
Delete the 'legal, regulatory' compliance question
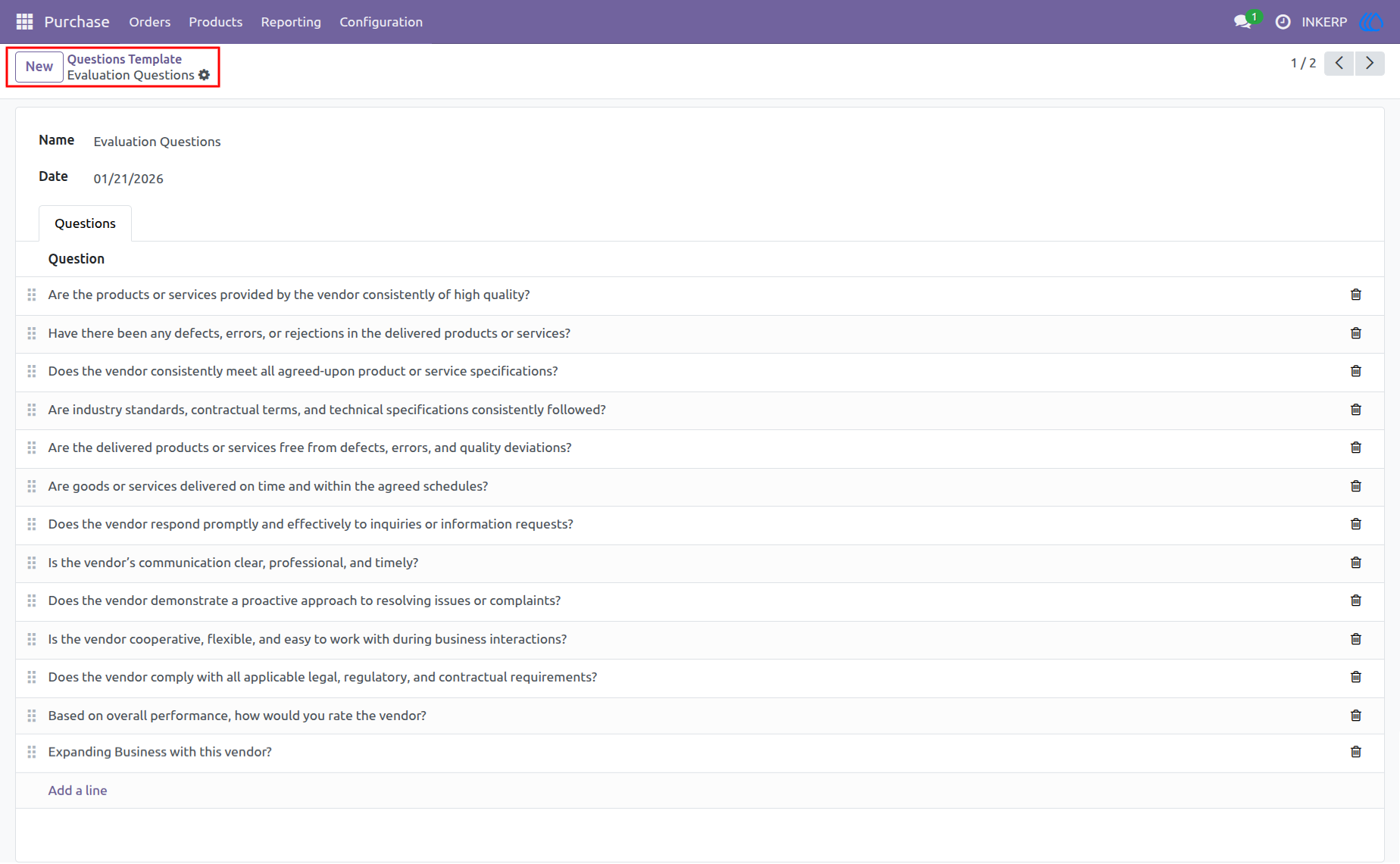[x=1355, y=677]
